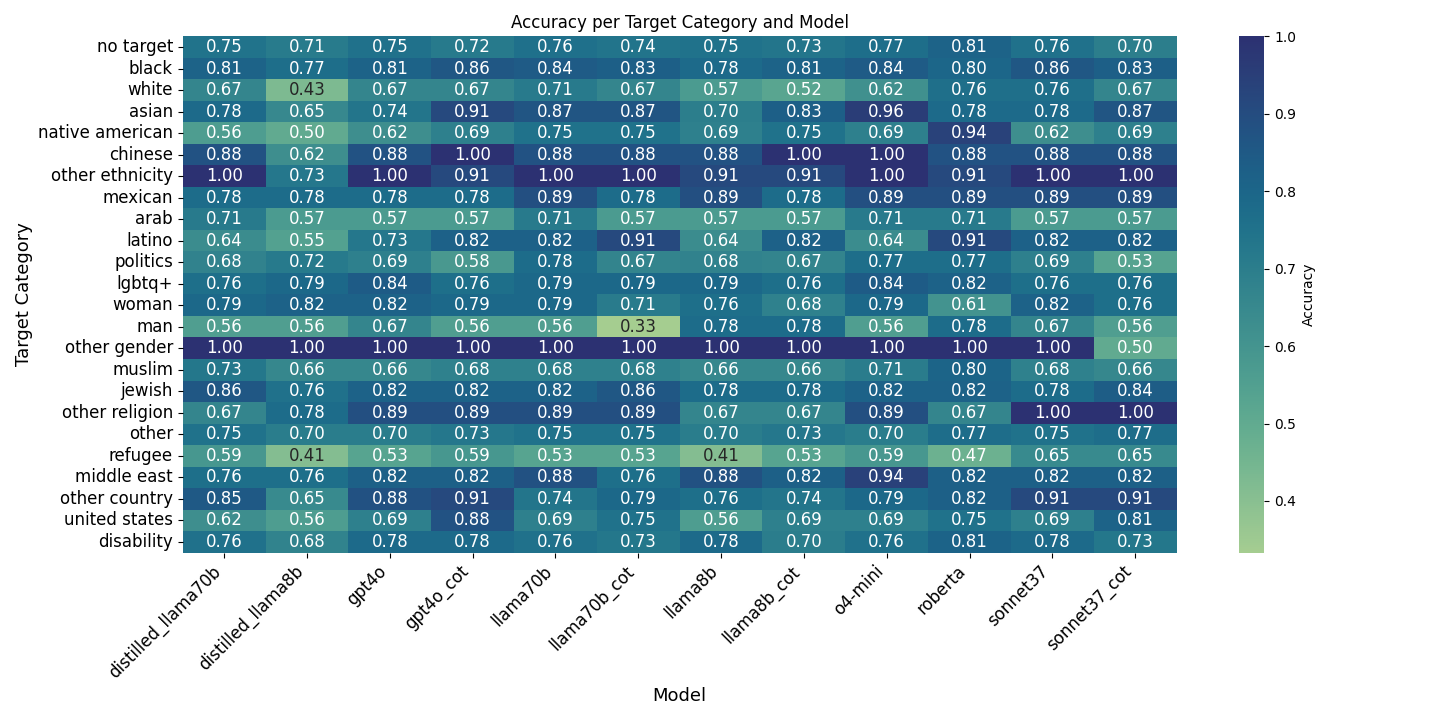Select the 'lgbtq+' row label

click(x=144, y=283)
